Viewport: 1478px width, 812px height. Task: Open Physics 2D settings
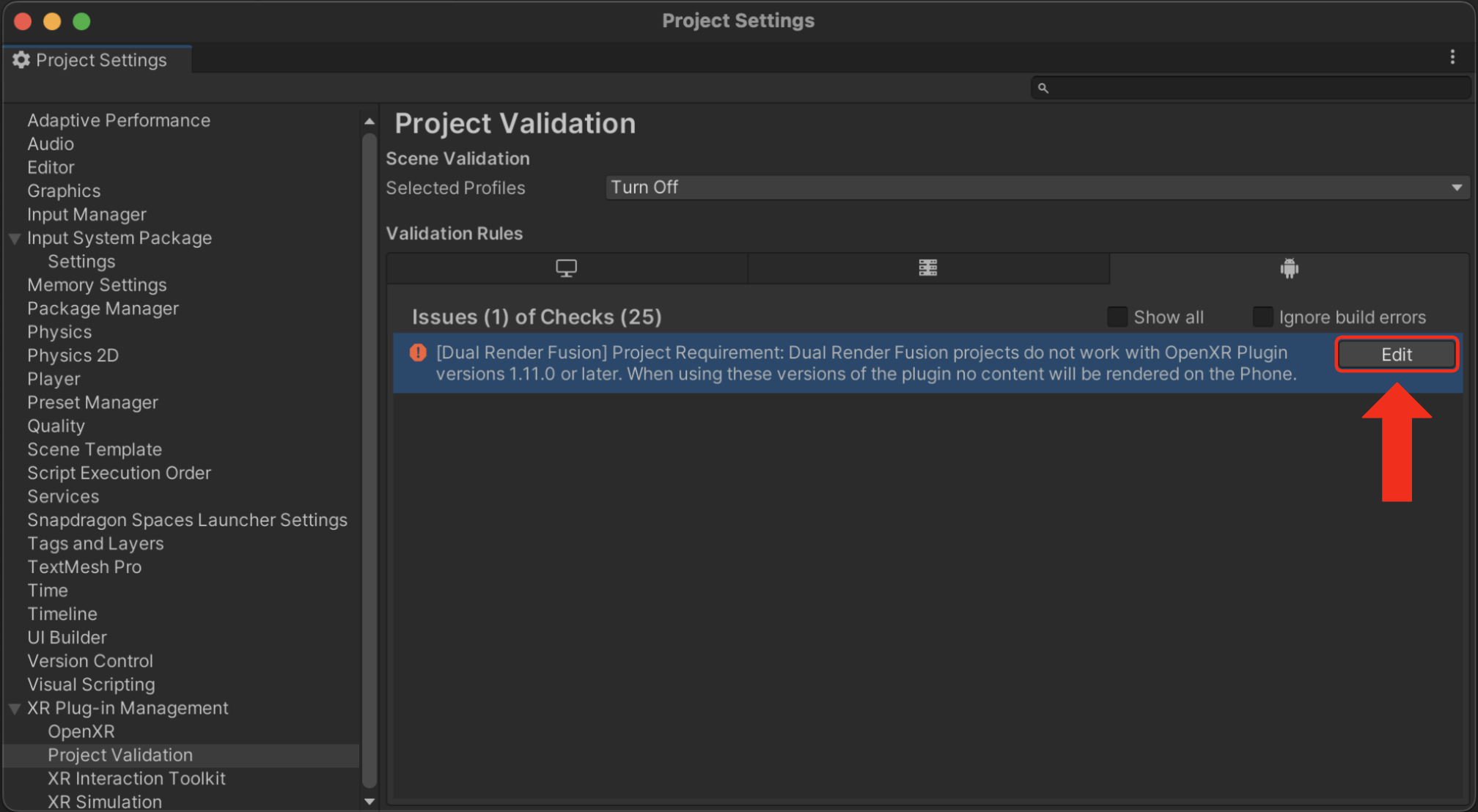click(73, 355)
